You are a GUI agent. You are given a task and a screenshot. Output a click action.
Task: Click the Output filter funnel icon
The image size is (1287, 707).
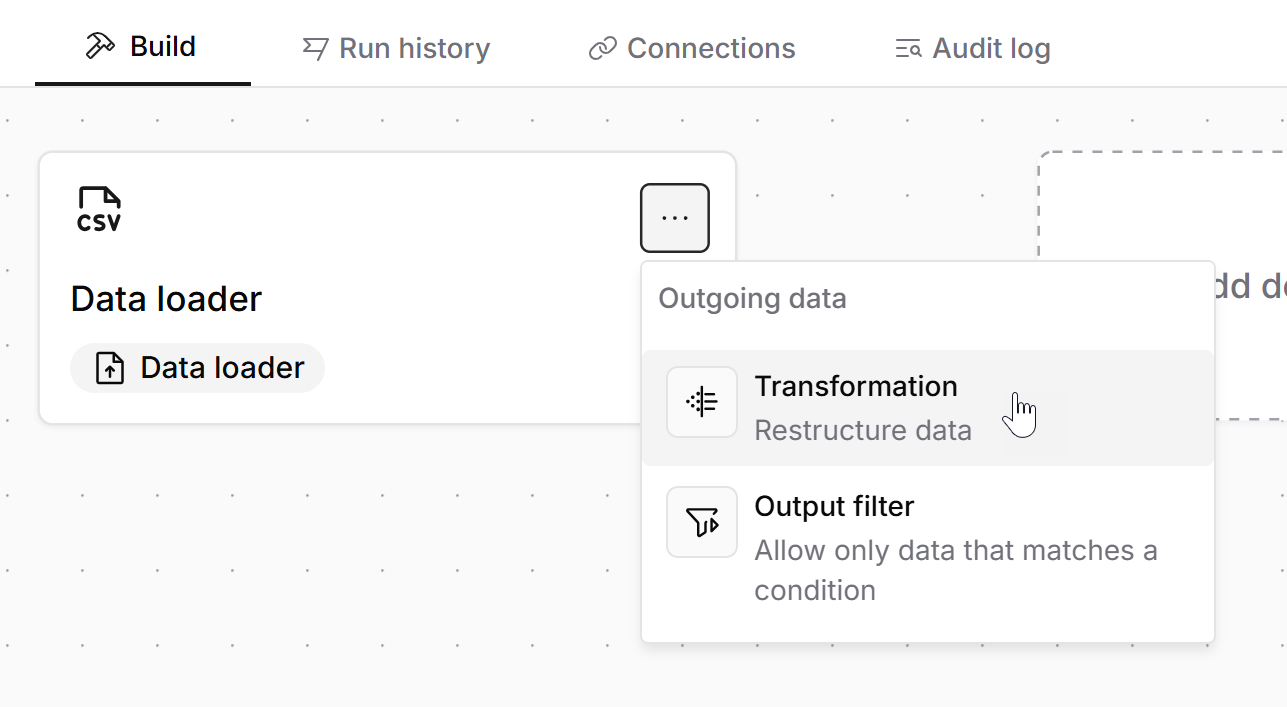click(702, 522)
